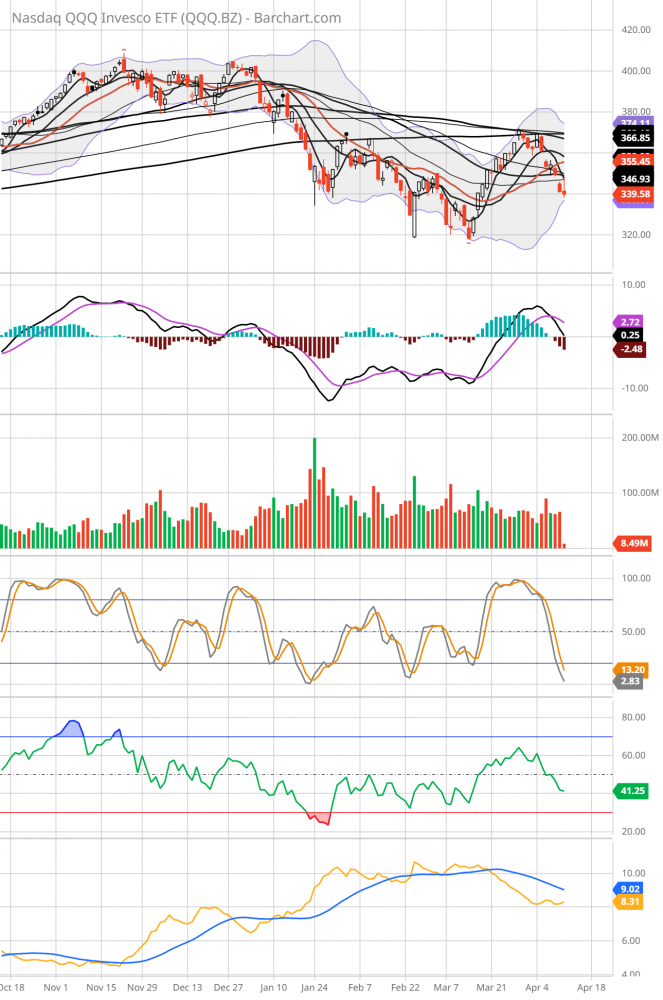The image size is (663, 1000).
Task: Select the red 339.58 last price badge
Action: [x=631, y=194]
